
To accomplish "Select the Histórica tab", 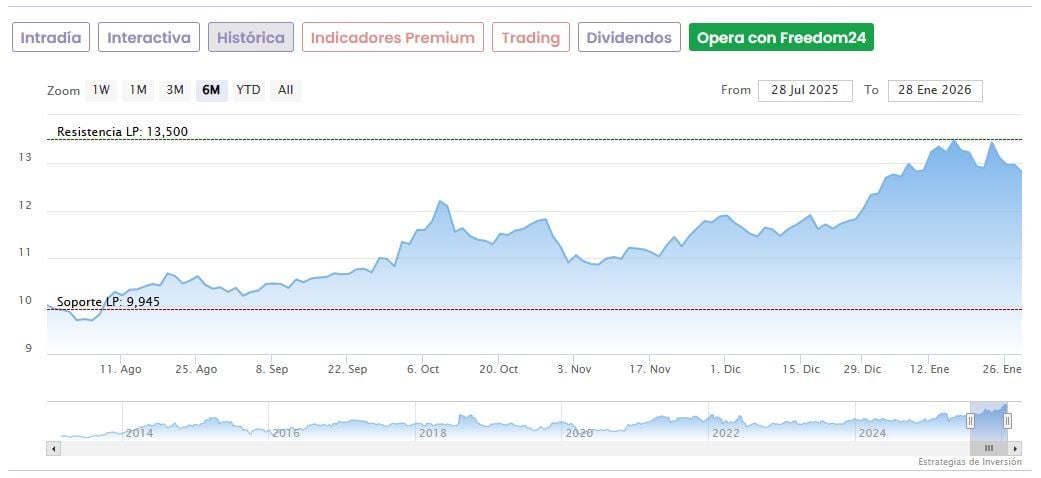I will click(x=251, y=38).
